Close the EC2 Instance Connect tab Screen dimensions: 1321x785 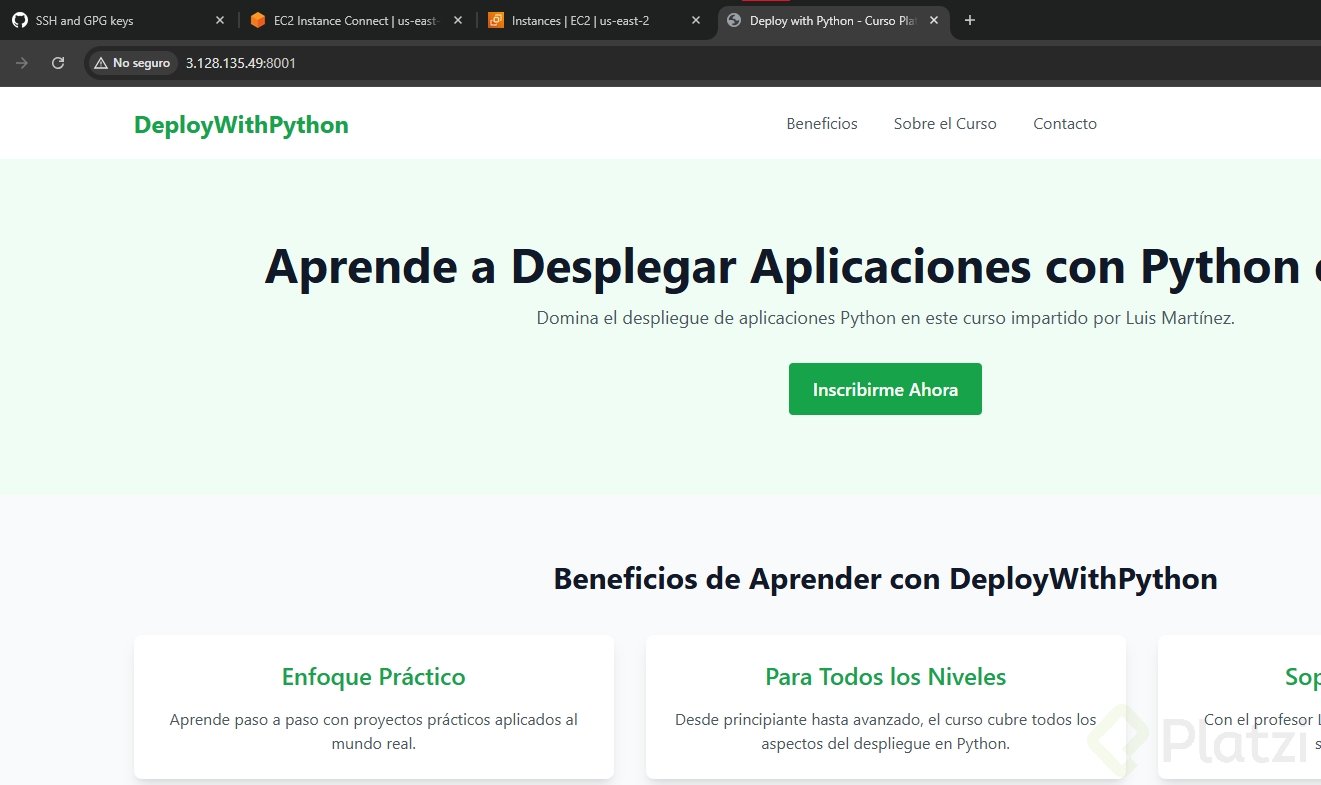458,20
